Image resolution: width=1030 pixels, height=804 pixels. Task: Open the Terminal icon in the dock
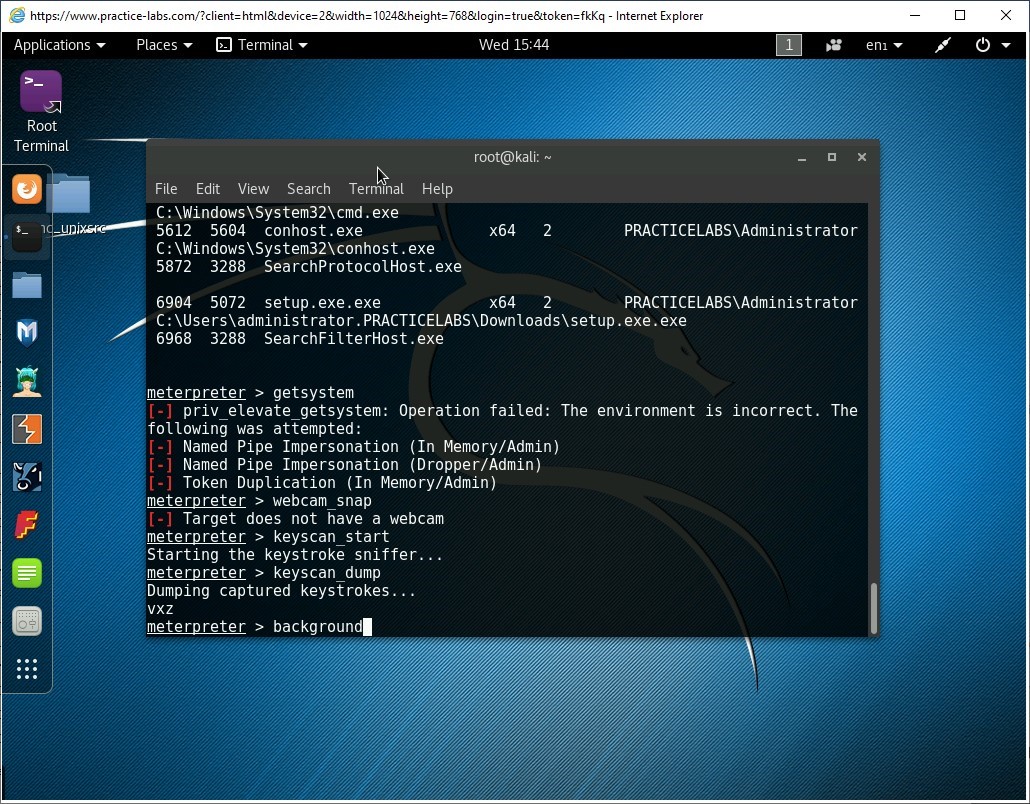[x=27, y=236]
